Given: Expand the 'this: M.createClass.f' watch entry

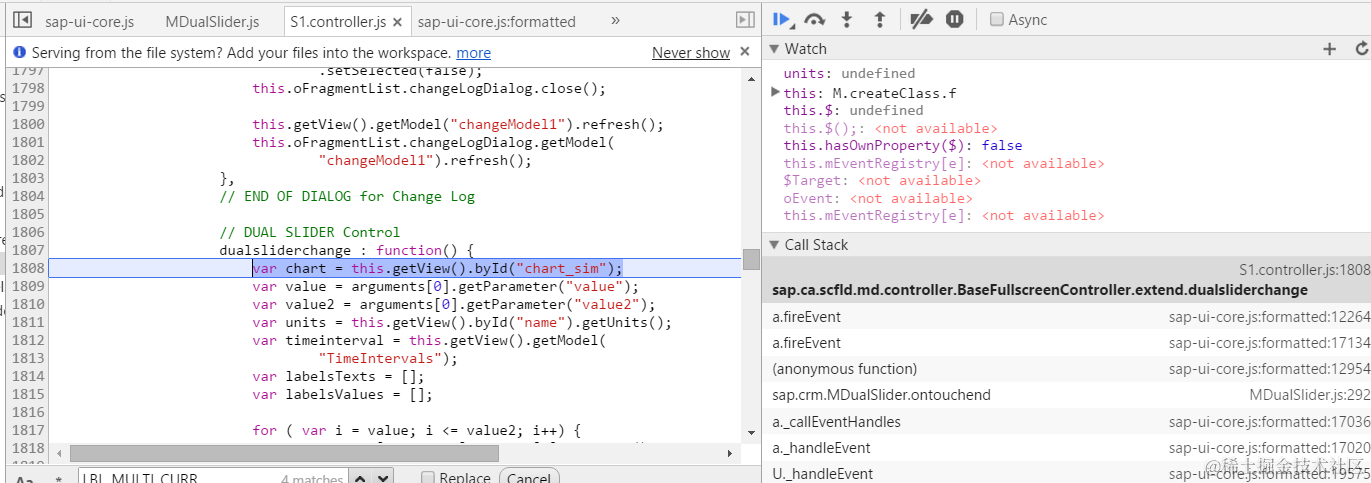Looking at the screenshot, I should pyautogui.click(x=776, y=92).
